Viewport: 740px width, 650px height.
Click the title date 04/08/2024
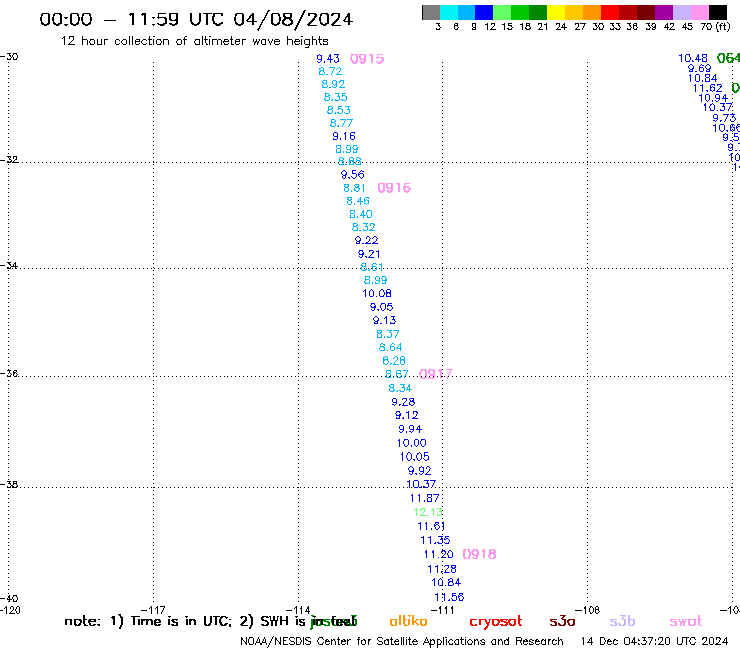(x=293, y=20)
